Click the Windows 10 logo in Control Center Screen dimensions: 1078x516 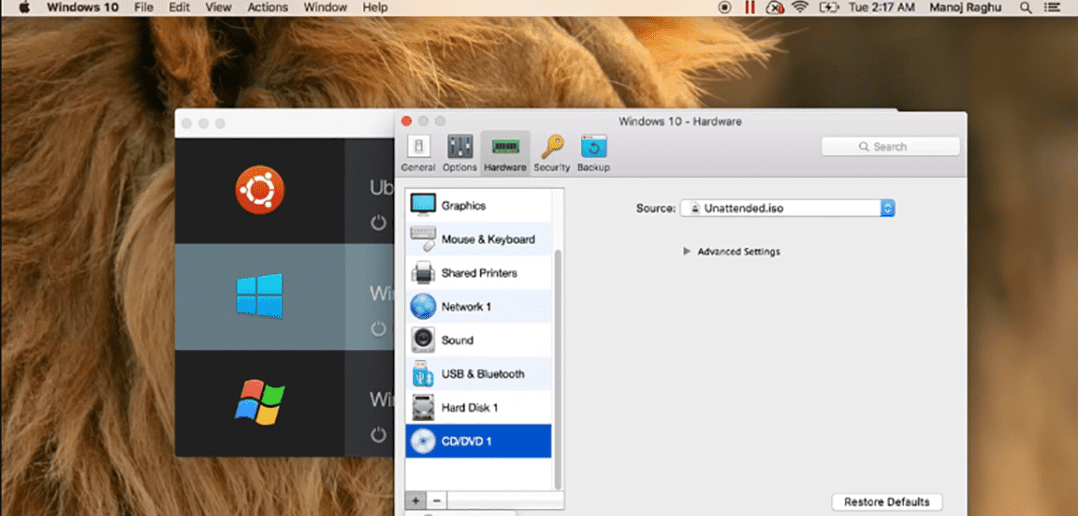point(259,295)
